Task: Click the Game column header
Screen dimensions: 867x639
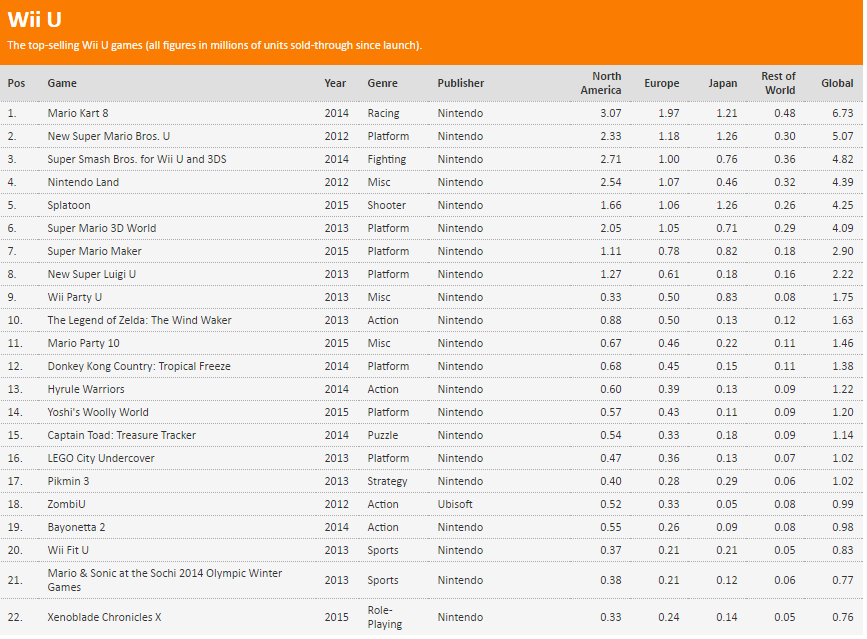Action: (62, 83)
